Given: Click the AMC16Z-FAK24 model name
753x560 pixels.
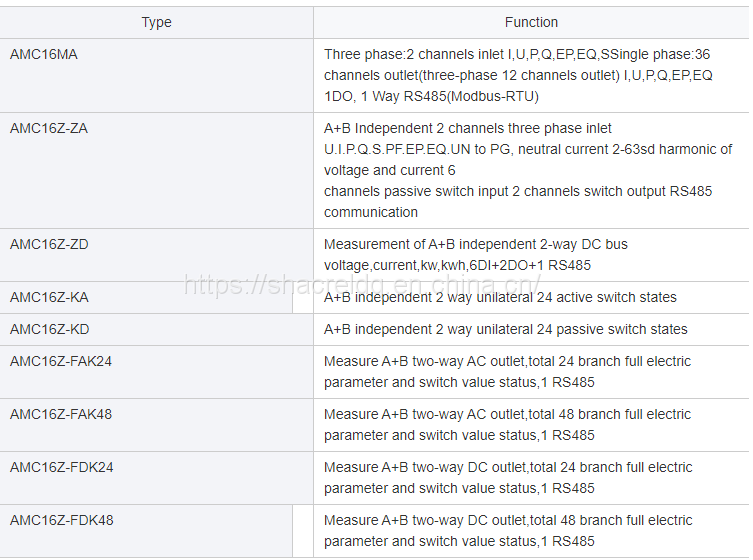Looking at the screenshot, I should [61, 361].
